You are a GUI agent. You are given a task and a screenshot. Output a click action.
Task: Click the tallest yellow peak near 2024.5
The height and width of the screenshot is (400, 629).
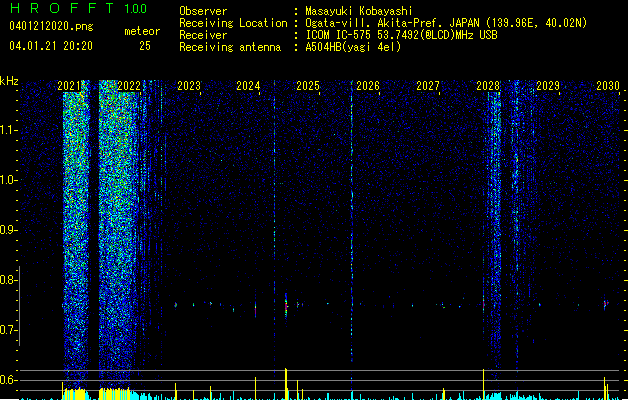[286, 384]
